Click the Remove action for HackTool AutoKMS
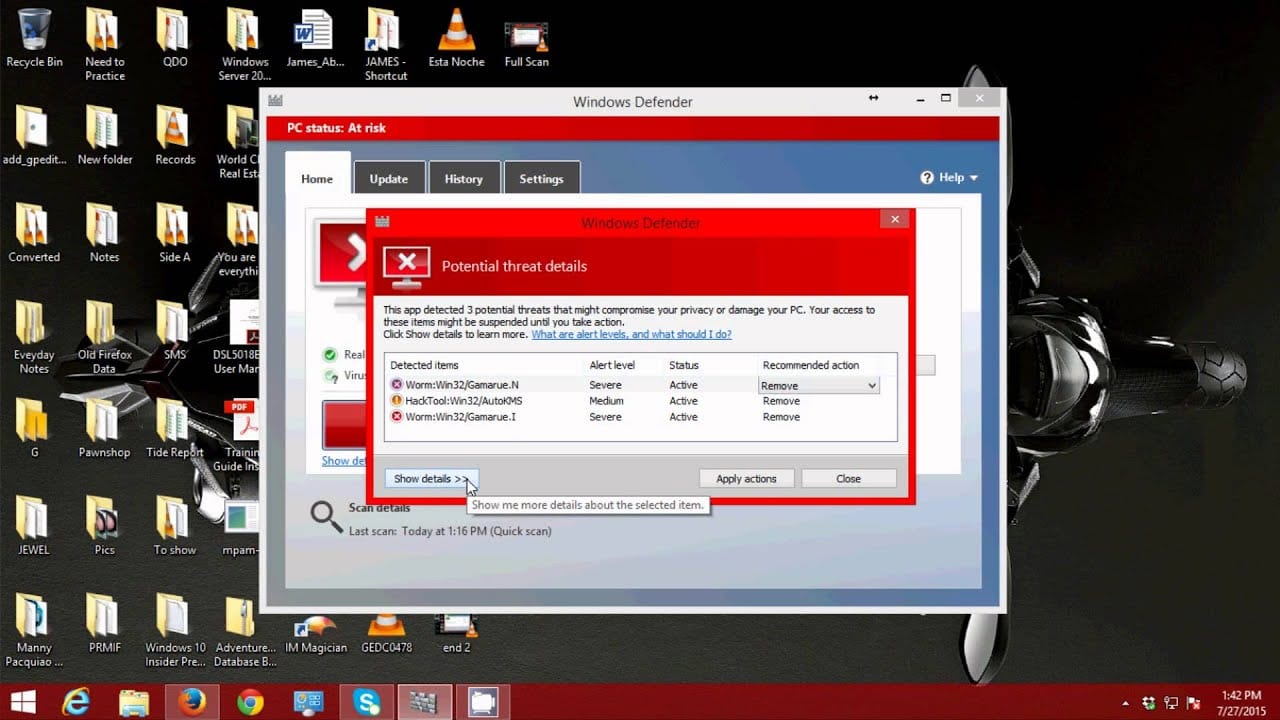Viewport: 1280px width, 720px height. tap(781, 401)
